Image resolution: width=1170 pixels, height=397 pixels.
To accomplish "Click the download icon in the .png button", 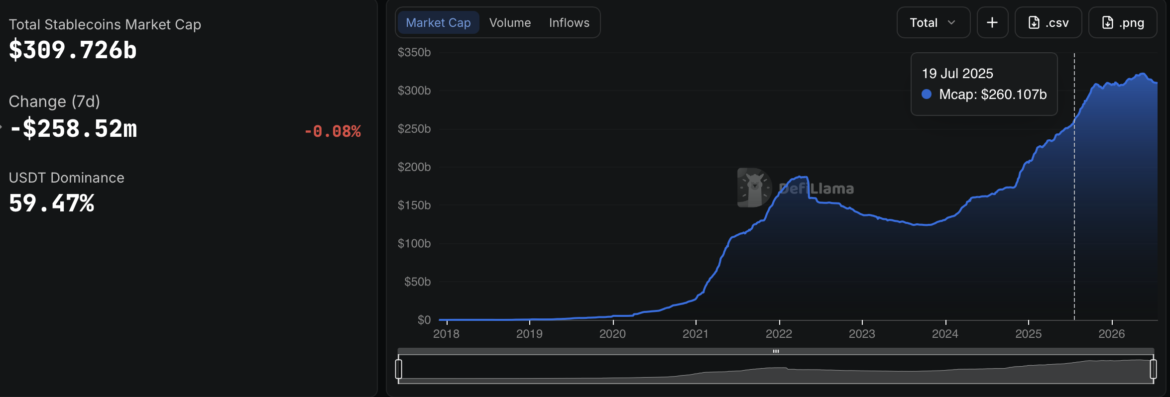I will (x=1107, y=22).
